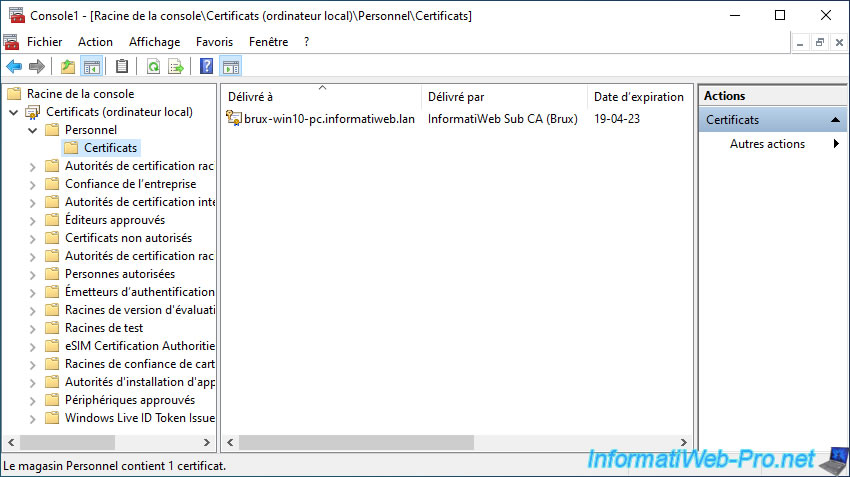Click the Refresh toolbar icon
This screenshot has width=850, height=477.
153,67
